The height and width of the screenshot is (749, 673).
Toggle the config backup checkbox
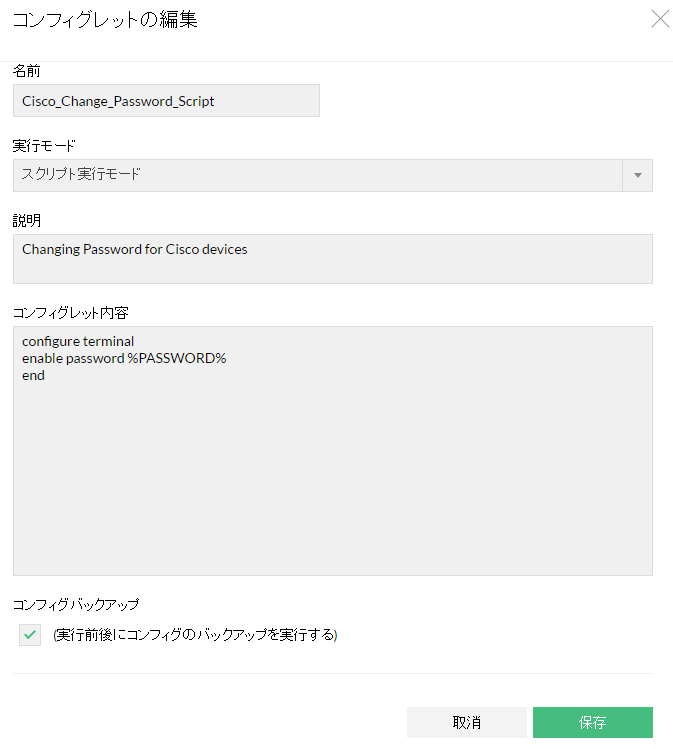click(x=30, y=635)
